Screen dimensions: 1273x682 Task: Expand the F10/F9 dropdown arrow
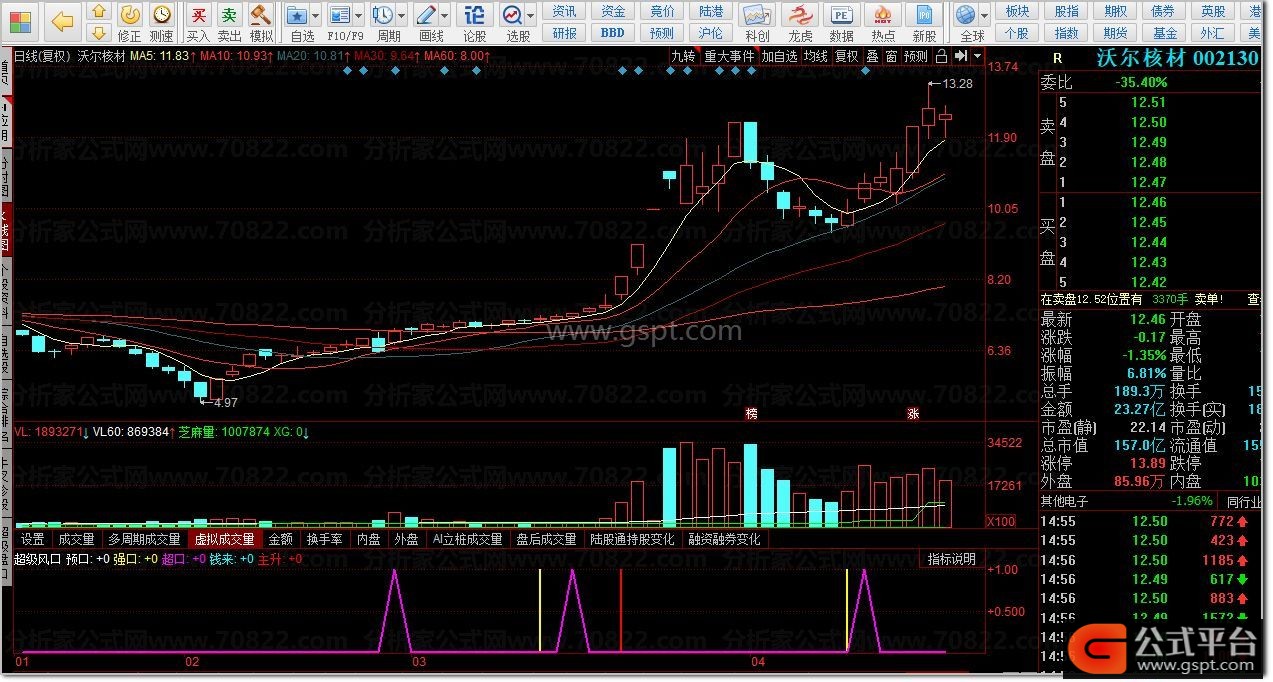[x=360, y=16]
